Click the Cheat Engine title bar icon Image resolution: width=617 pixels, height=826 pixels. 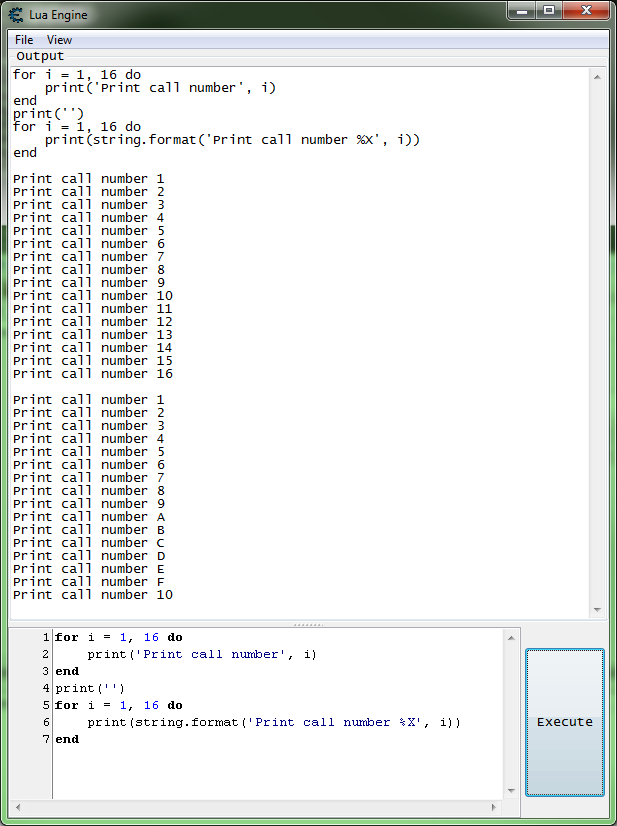point(16,15)
